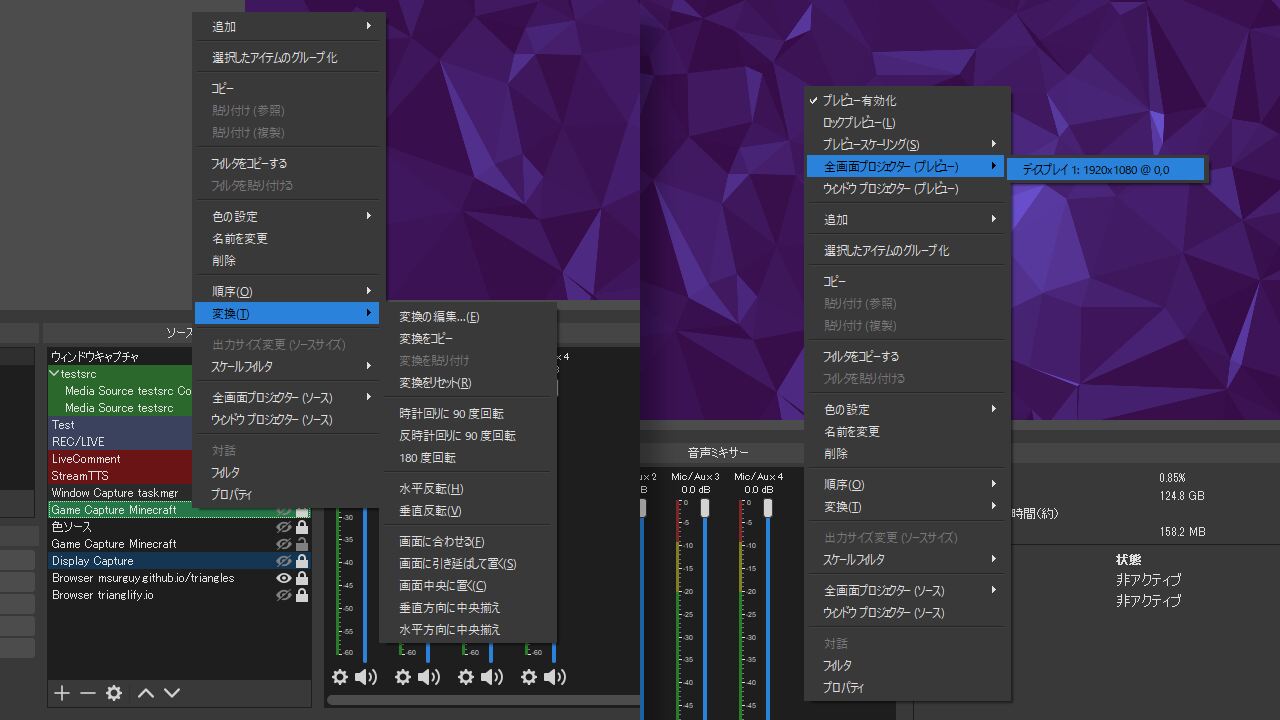This screenshot has width=1280, height=720.
Task: Mute Mic/Aux 2 with its speaker icon
Action: [x=429, y=677]
